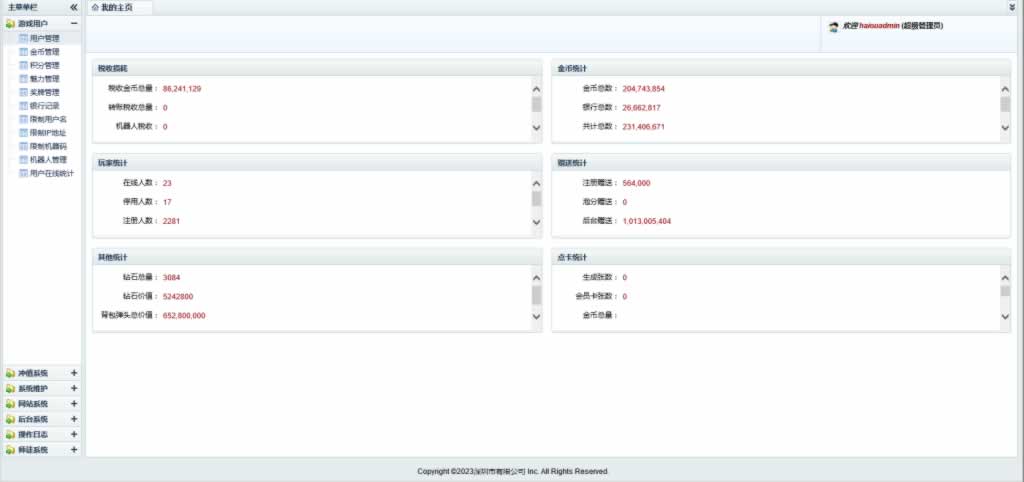
Task: Expand the 冲值系统 section with plus
Action: point(74,373)
